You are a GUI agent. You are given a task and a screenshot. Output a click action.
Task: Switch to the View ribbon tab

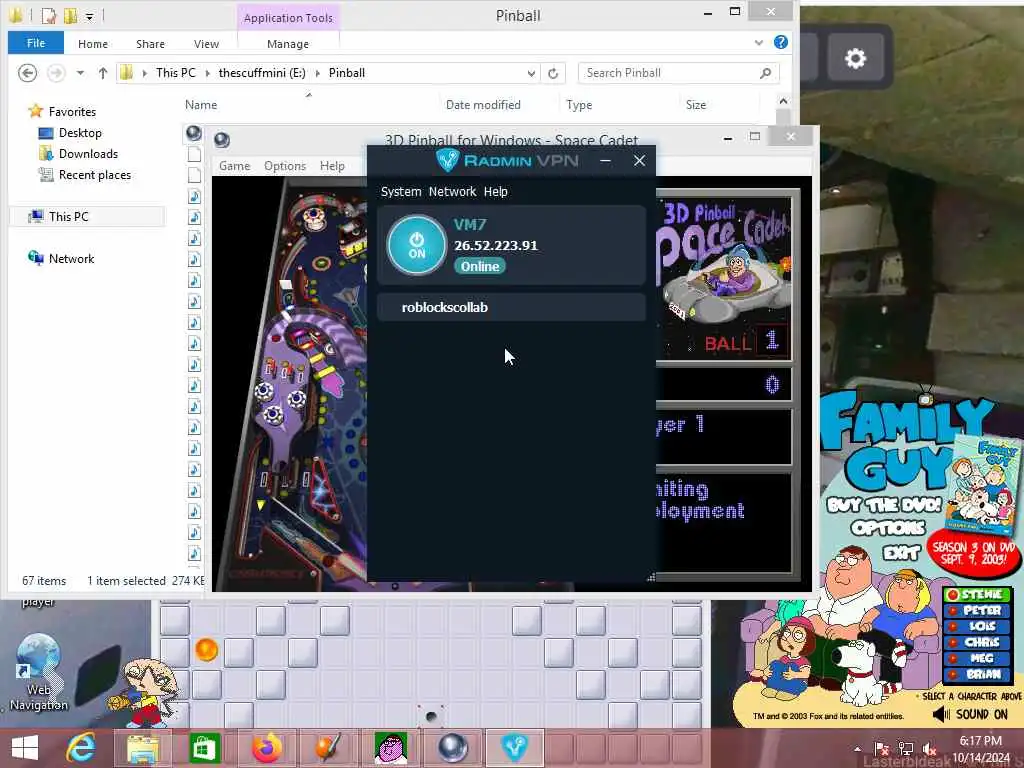(x=206, y=44)
